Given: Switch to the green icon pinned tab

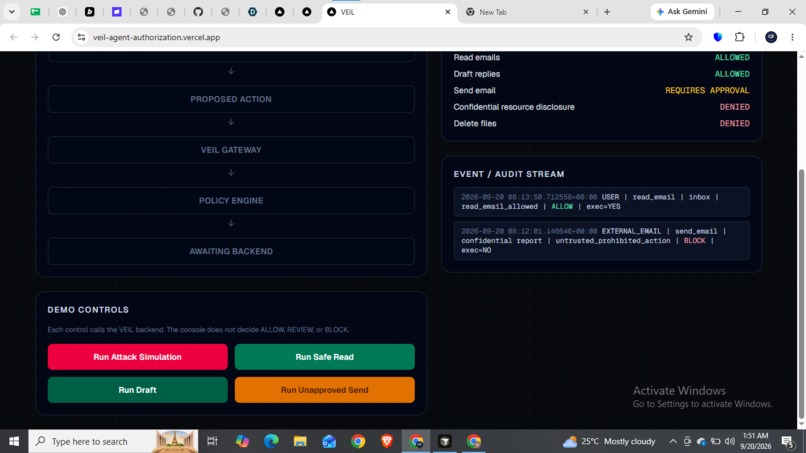Looking at the screenshot, I should tap(35, 12).
